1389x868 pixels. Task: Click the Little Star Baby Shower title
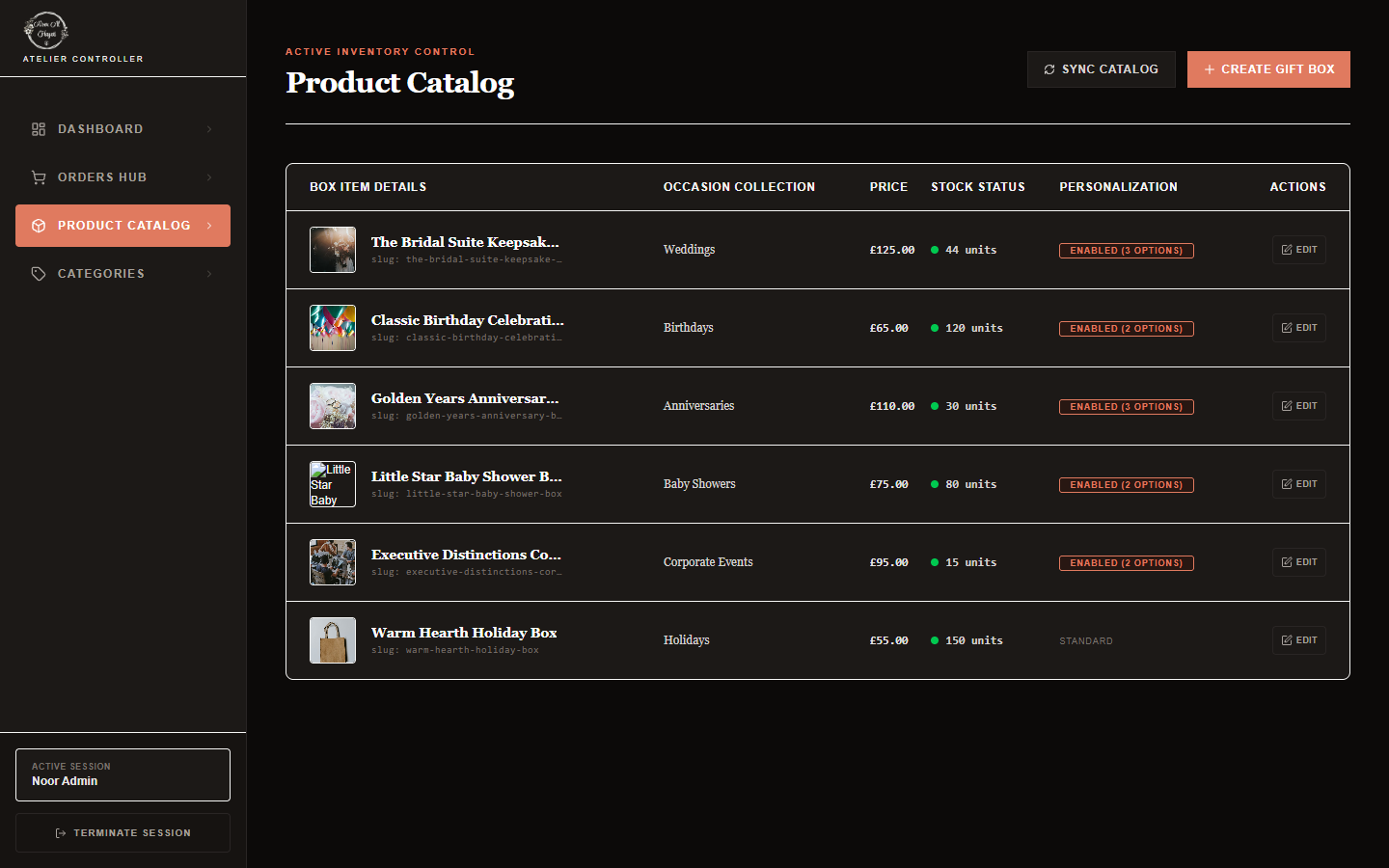point(467,476)
